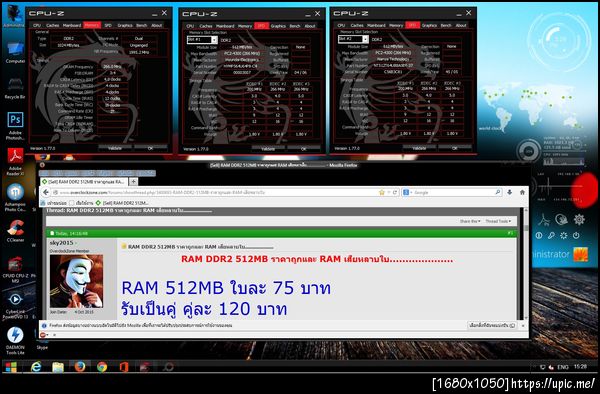The height and width of the screenshot is (394, 600).
Task: Open the Firefox downloads arrow
Action: 510,192
